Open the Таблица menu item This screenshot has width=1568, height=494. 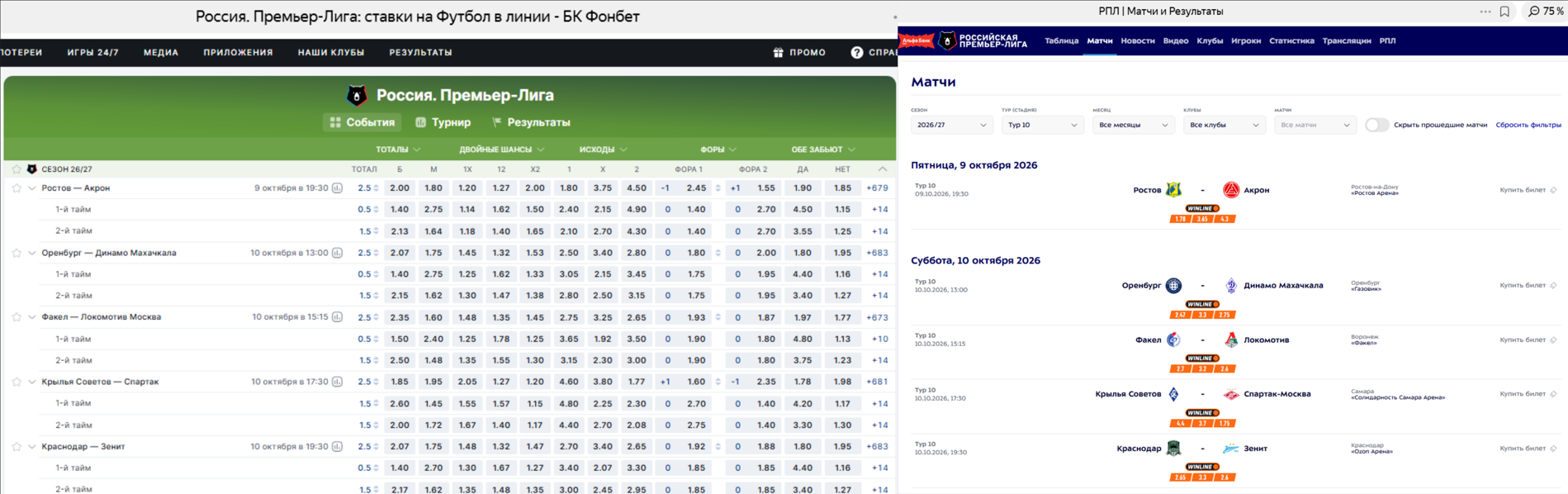[1061, 40]
